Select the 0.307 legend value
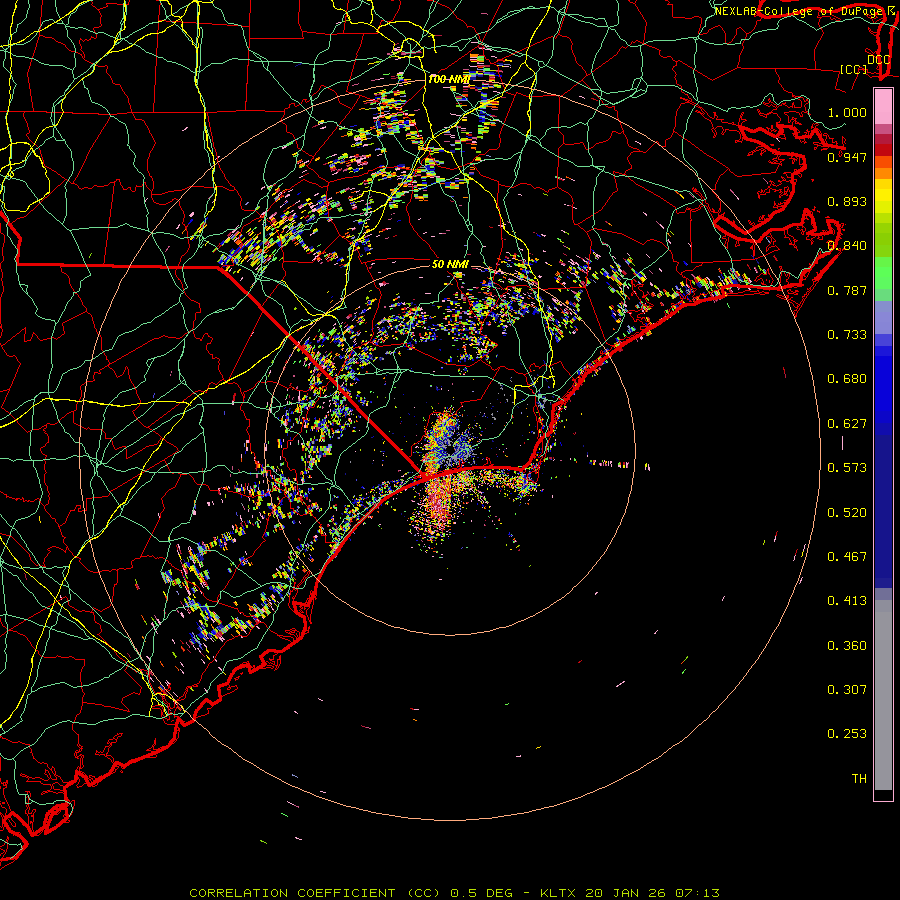The width and height of the screenshot is (900, 900). point(847,690)
